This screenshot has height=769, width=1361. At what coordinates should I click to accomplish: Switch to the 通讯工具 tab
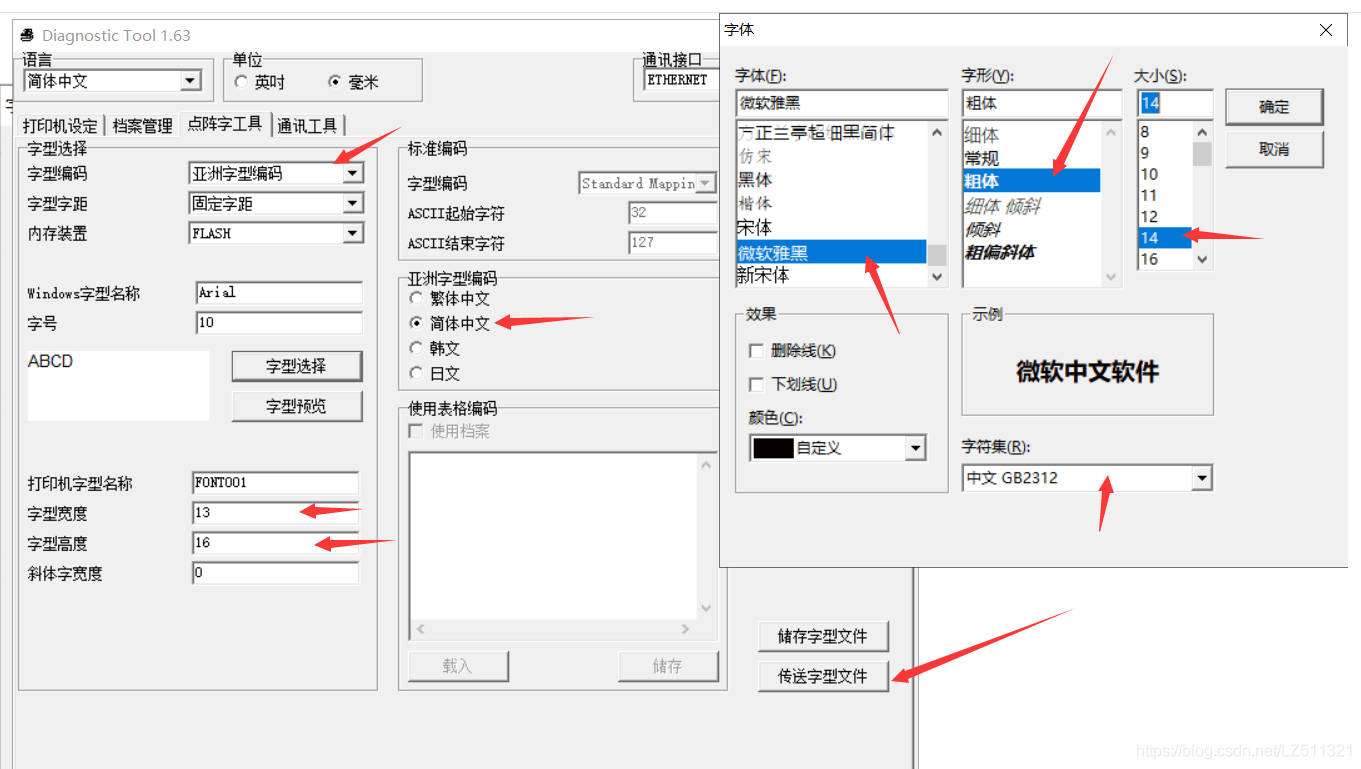click(308, 126)
